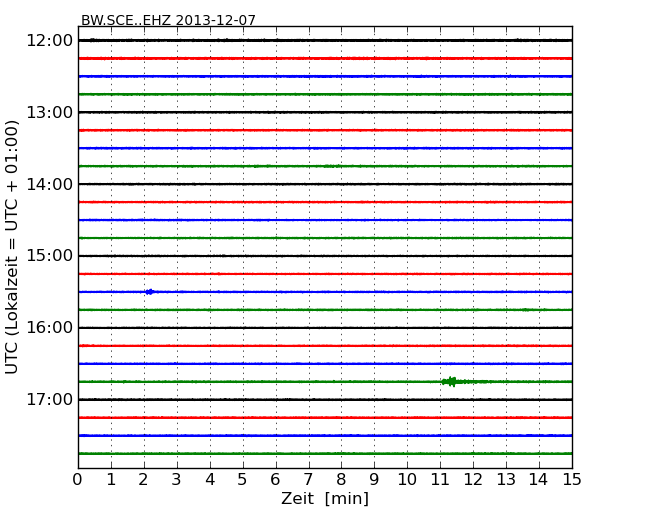Image resolution: width=650 pixels, height=520 pixels.
Task: Click the faint green disturbance near minute 13.5
Action: tap(524, 309)
